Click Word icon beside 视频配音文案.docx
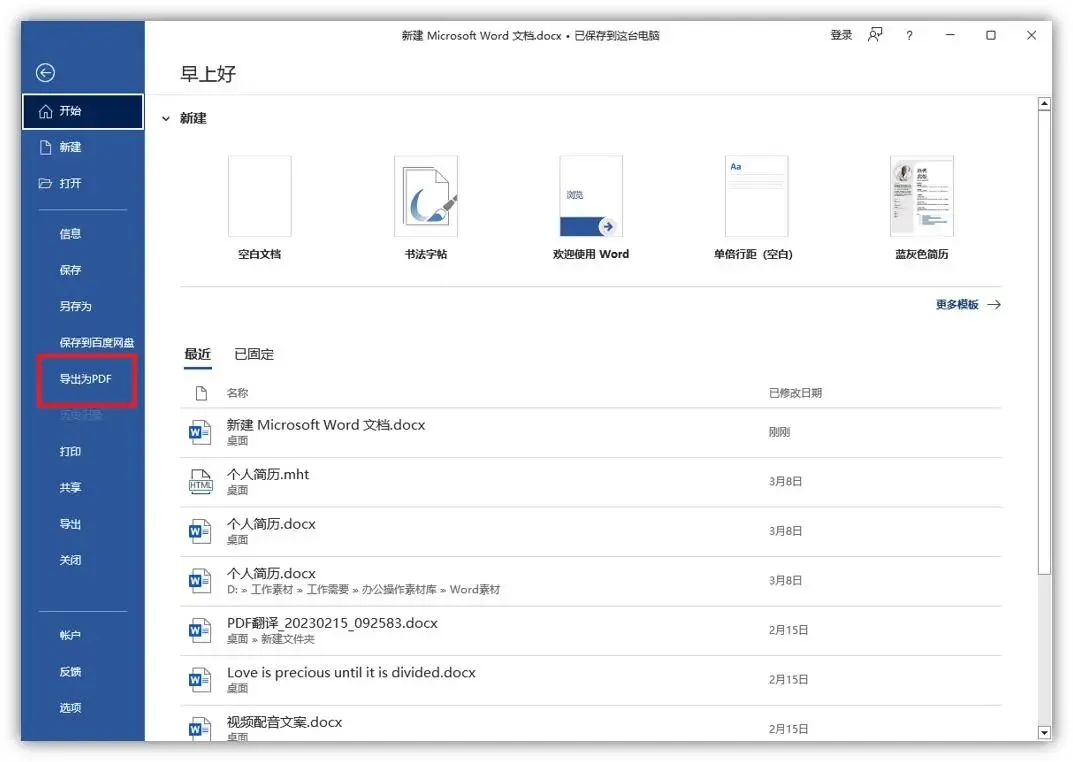This screenshot has width=1073, height=762. click(200, 728)
